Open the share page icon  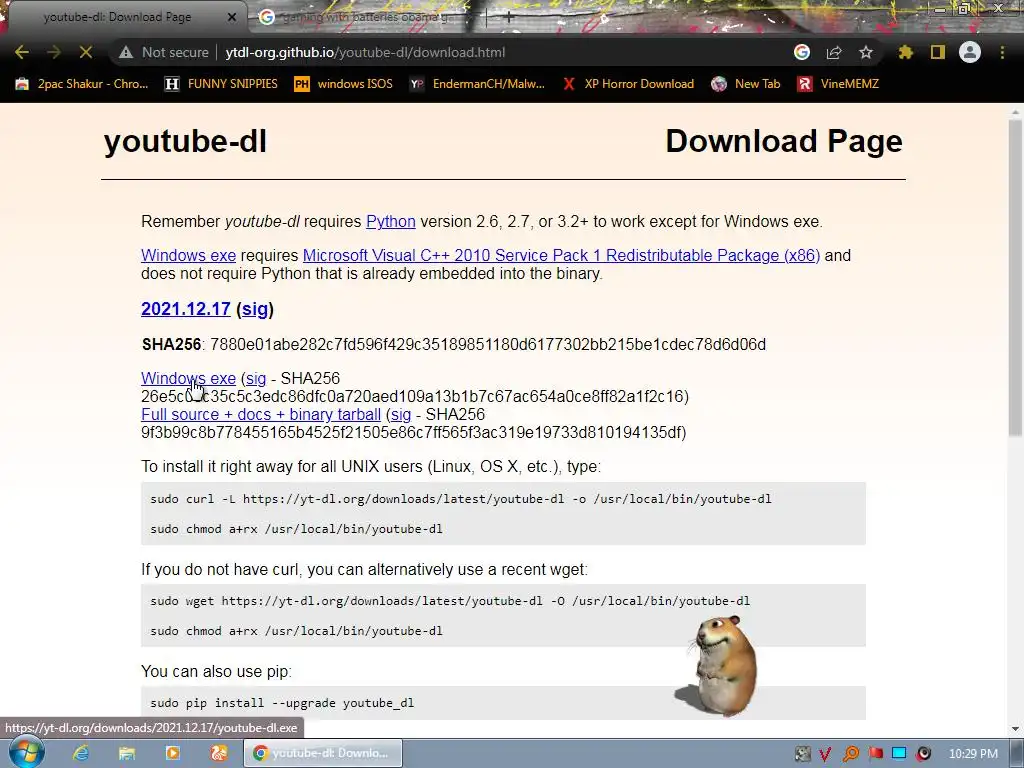[x=834, y=52]
